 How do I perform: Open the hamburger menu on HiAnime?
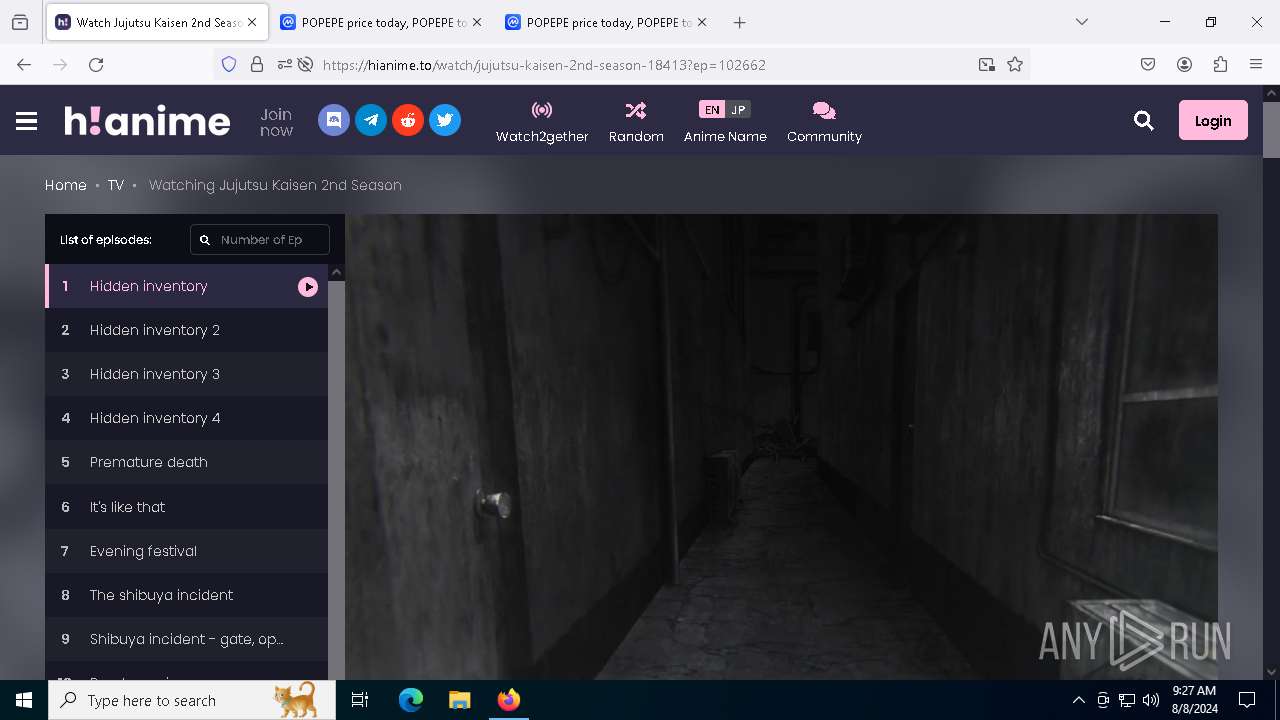click(x=27, y=121)
